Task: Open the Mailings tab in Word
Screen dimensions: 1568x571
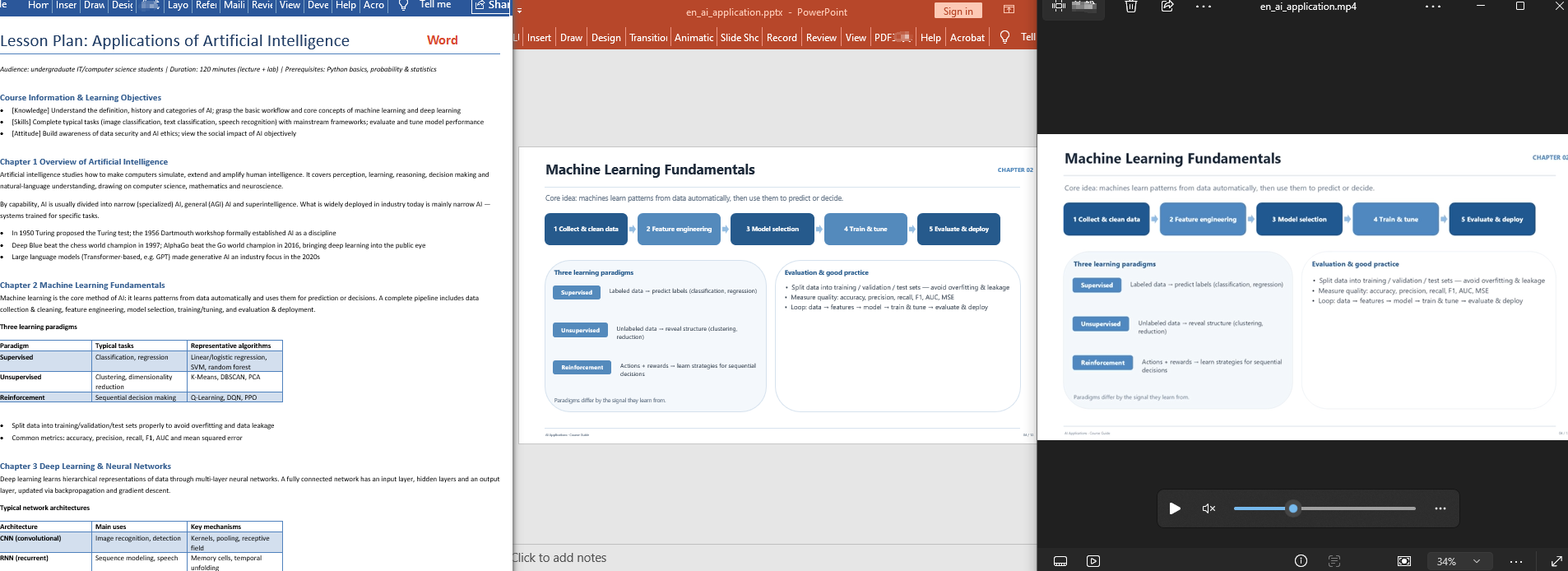Action: pos(234,5)
